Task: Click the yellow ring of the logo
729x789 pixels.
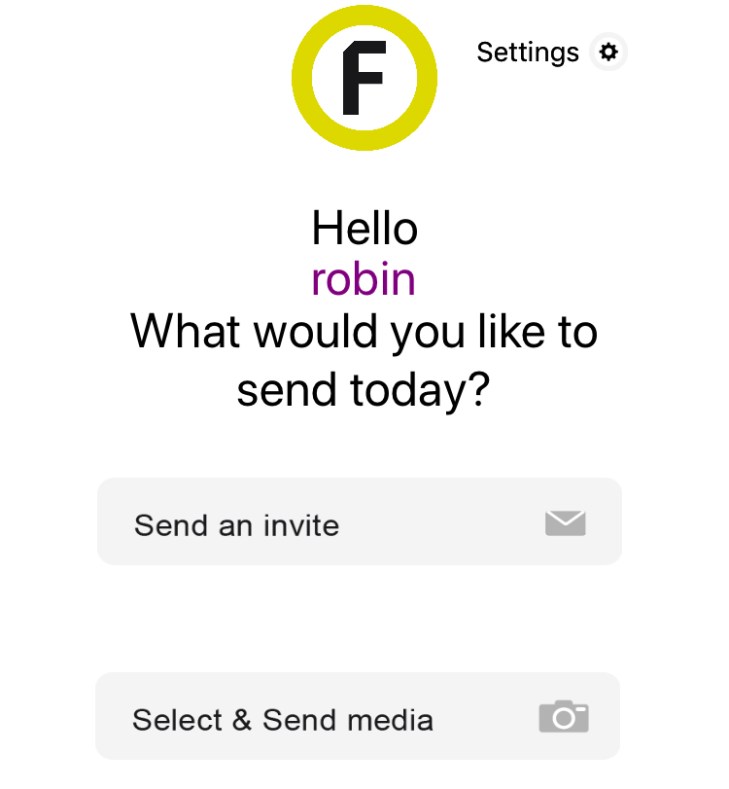Action: pyautogui.click(x=302, y=77)
